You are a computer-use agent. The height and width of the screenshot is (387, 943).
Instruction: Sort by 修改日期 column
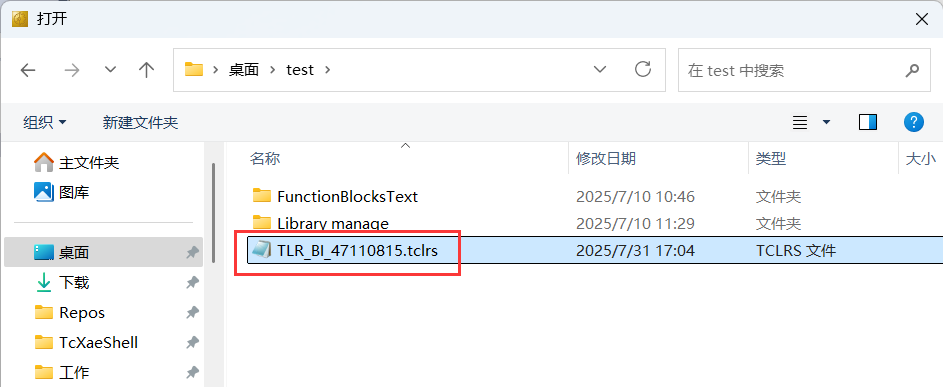(x=606, y=159)
